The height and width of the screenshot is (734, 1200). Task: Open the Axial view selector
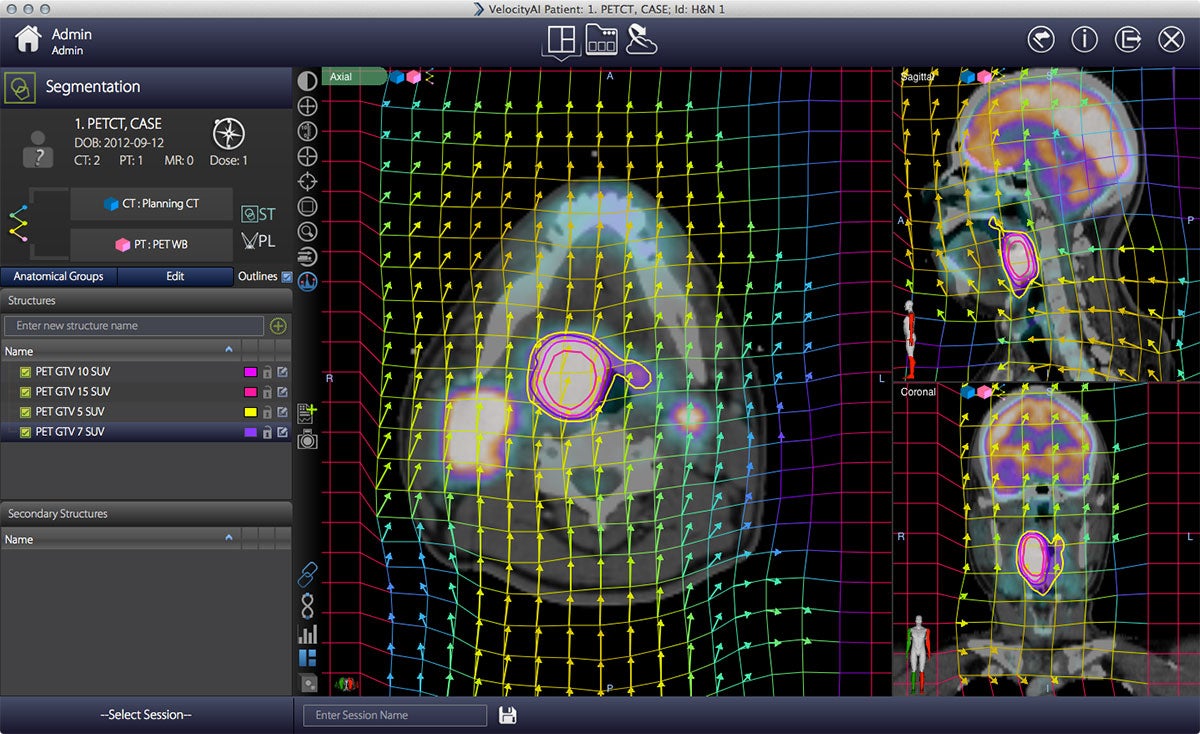tap(354, 77)
